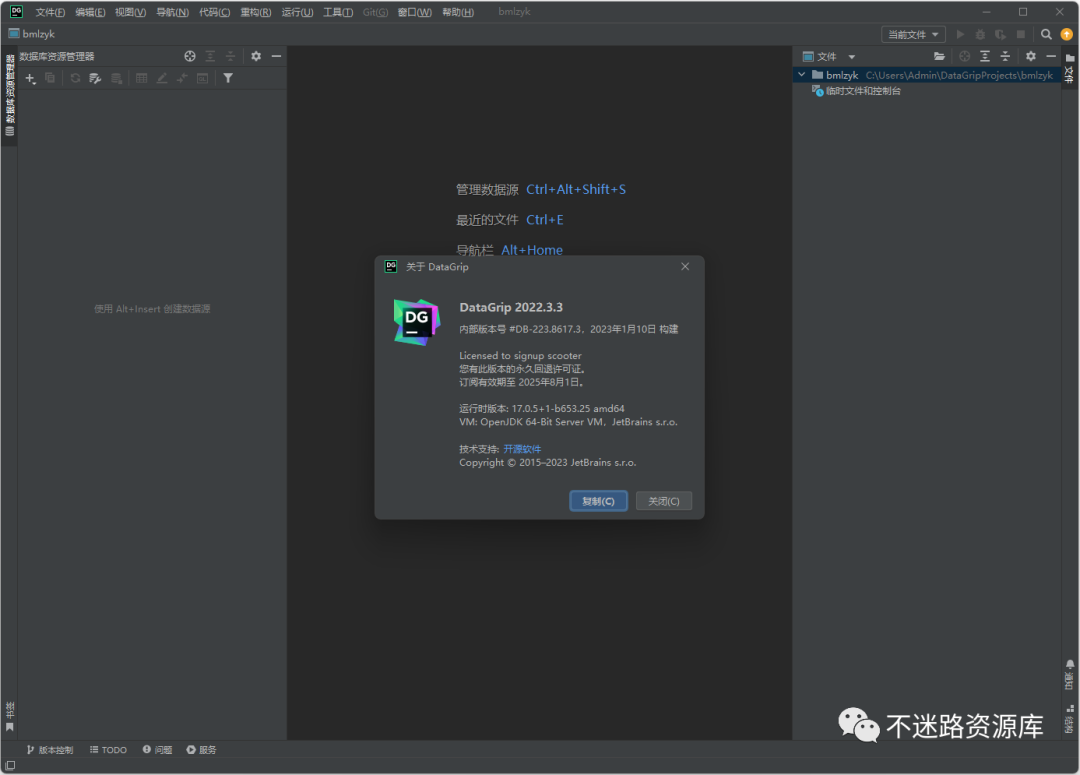Open the 版本控制 tool window tab
This screenshot has width=1080, height=775.
pyautogui.click(x=50, y=750)
